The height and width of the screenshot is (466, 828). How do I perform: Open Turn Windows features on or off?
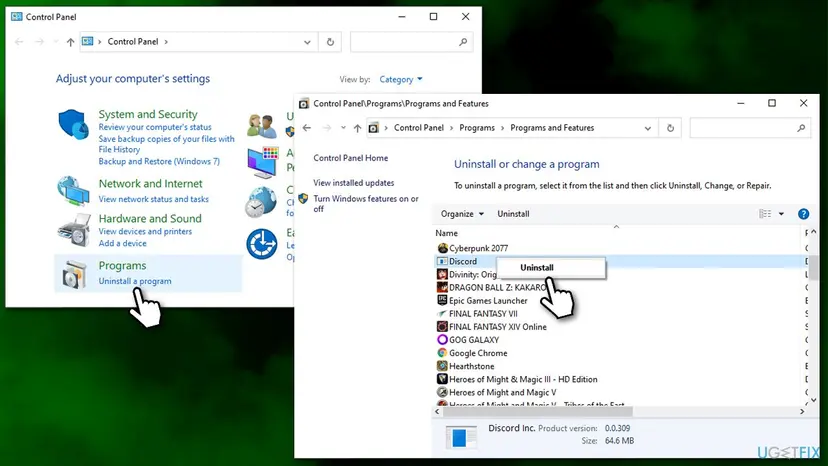[365, 204]
